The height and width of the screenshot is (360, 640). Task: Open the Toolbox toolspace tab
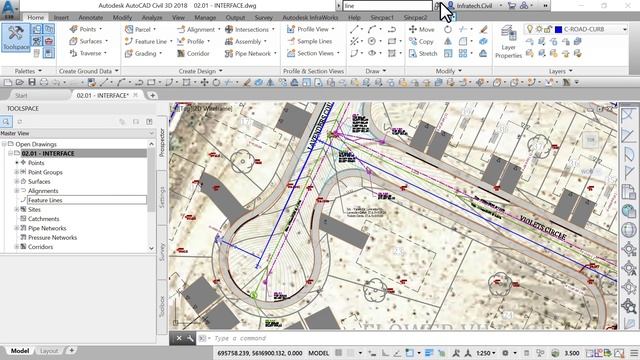coord(162,307)
